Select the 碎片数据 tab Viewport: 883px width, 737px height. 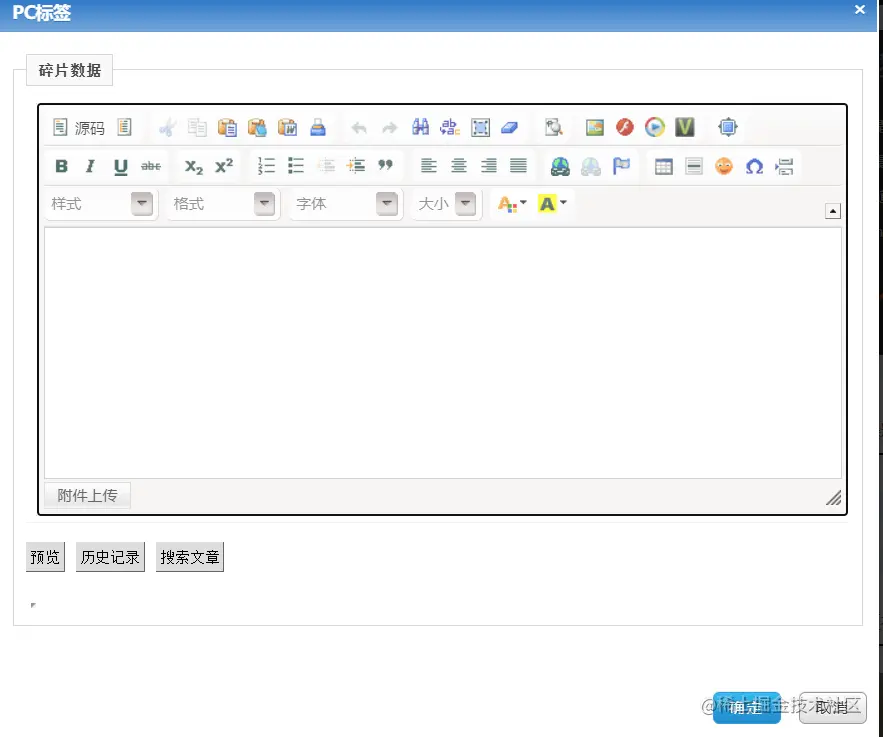coord(69,70)
